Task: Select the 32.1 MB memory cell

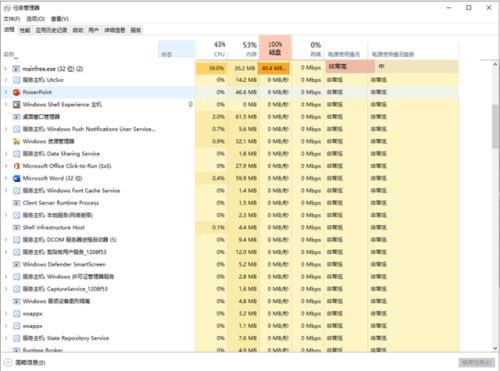Action: point(243,142)
